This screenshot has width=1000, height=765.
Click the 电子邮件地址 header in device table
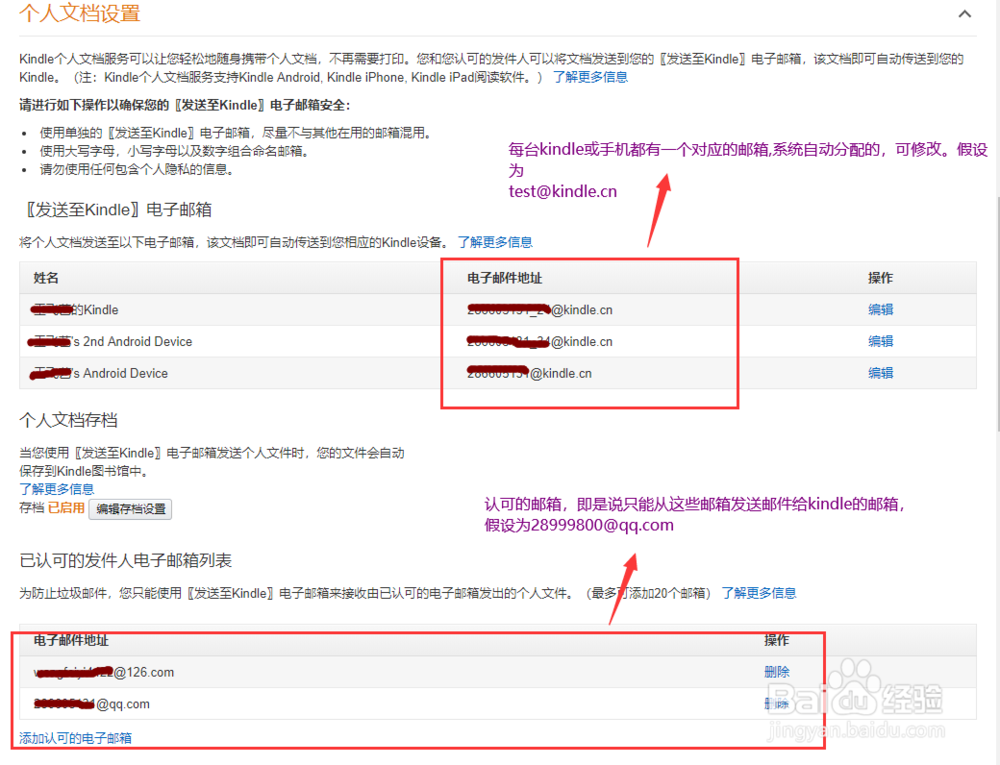coord(504,278)
